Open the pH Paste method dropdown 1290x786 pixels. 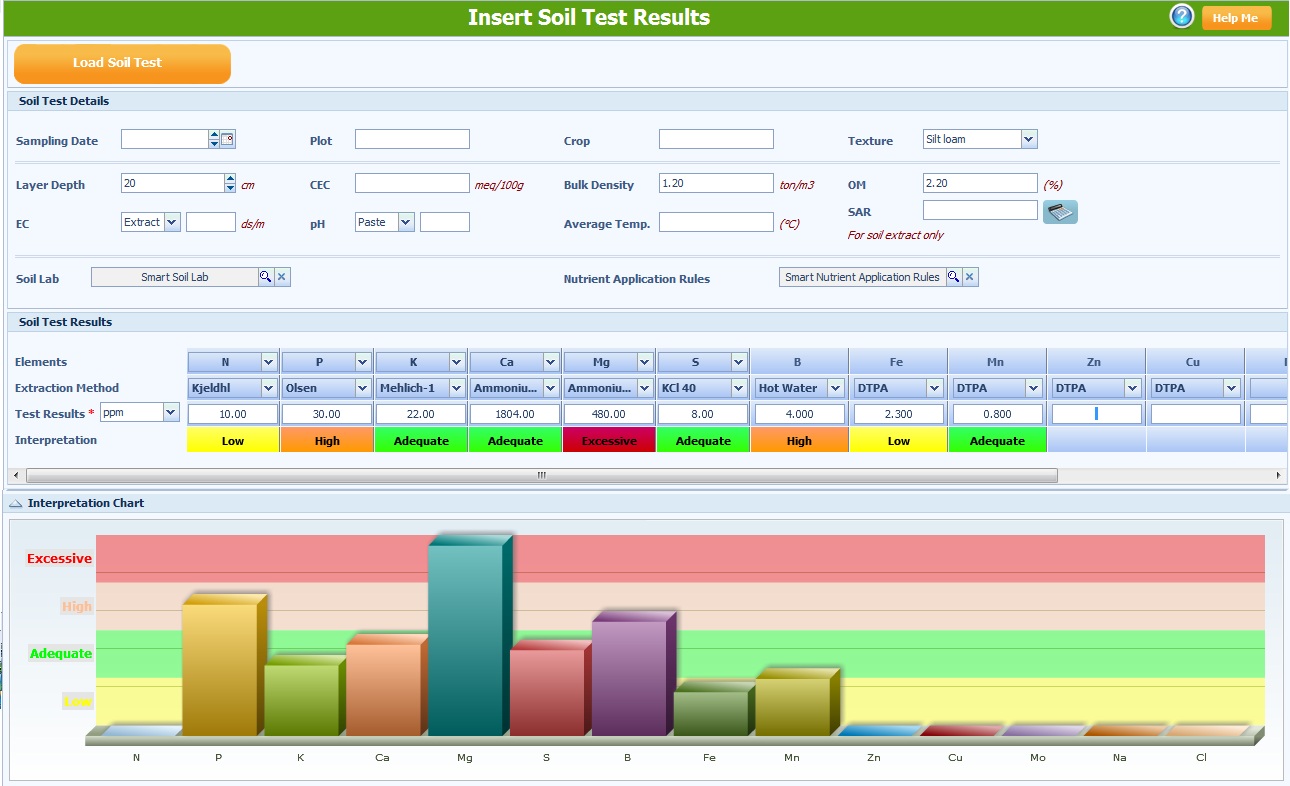406,222
